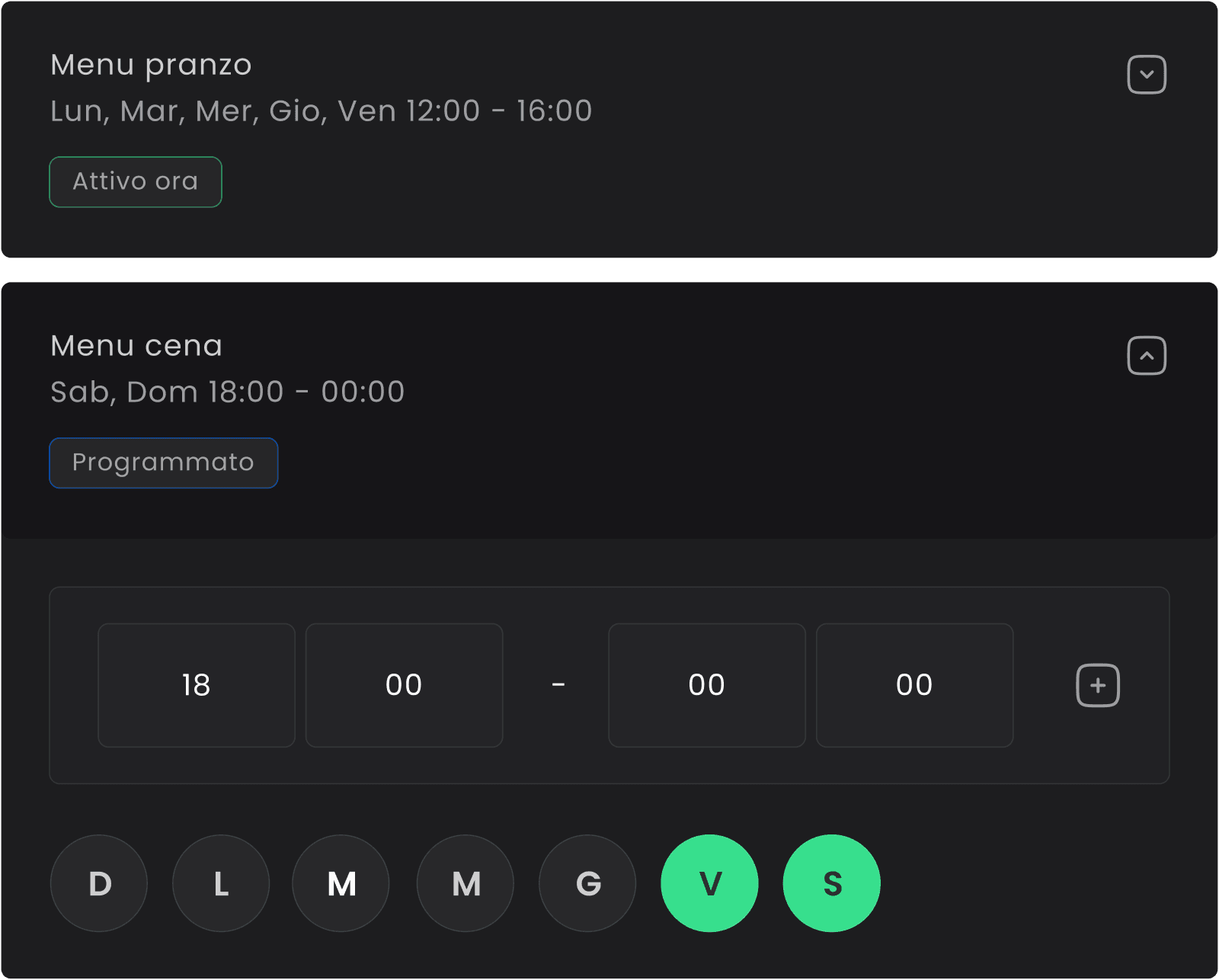The image size is (1219, 980).
Task: Open the Menu pranzo chevron control
Action: tap(1147, 74)
